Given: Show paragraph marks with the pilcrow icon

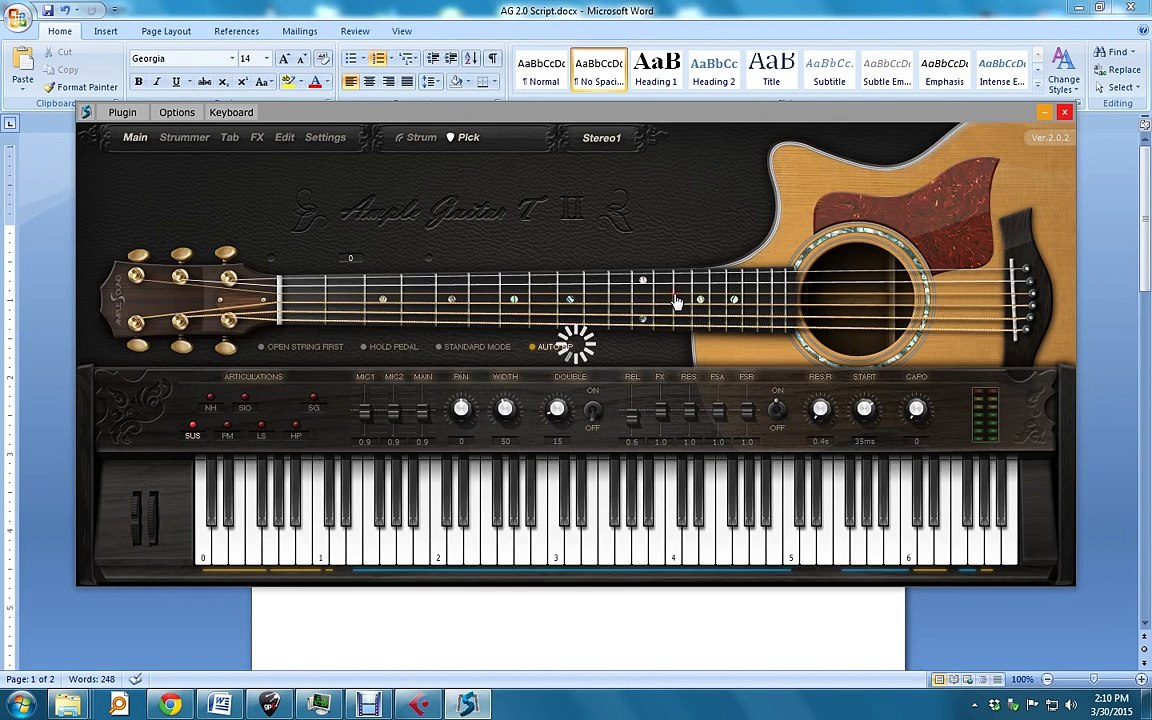Looking at the screenshot, I should point(493,58).
